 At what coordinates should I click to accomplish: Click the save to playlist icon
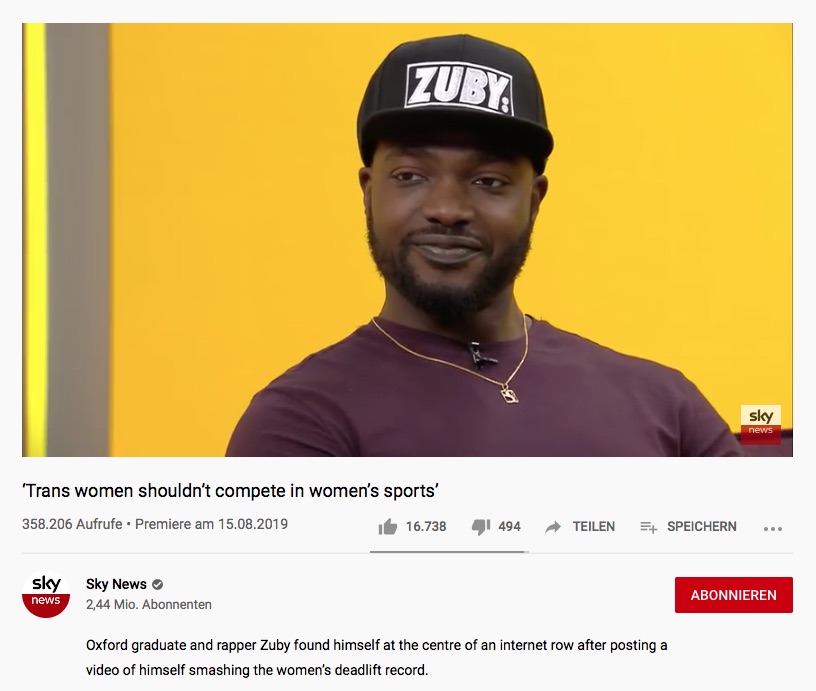click(648, 527)
